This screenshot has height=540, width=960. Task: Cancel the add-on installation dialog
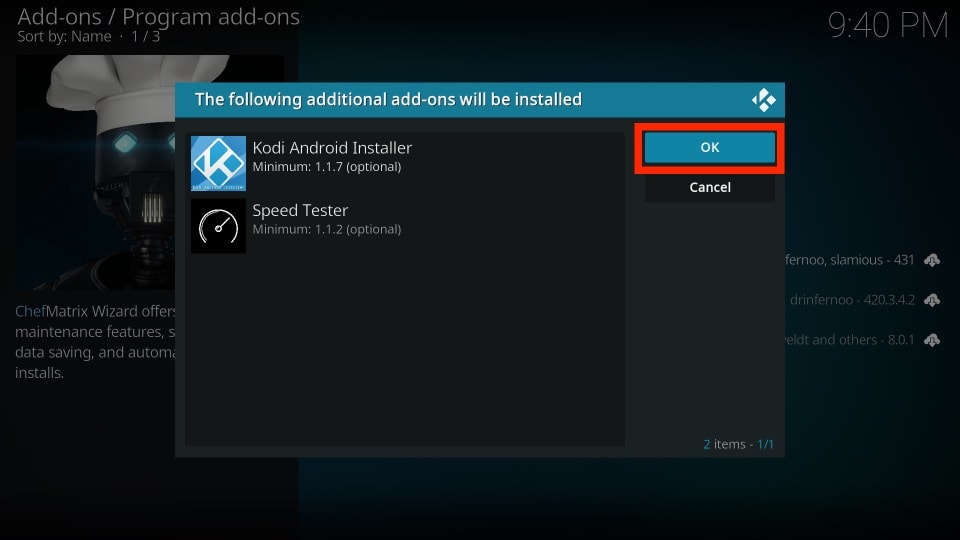coord(710,187)
